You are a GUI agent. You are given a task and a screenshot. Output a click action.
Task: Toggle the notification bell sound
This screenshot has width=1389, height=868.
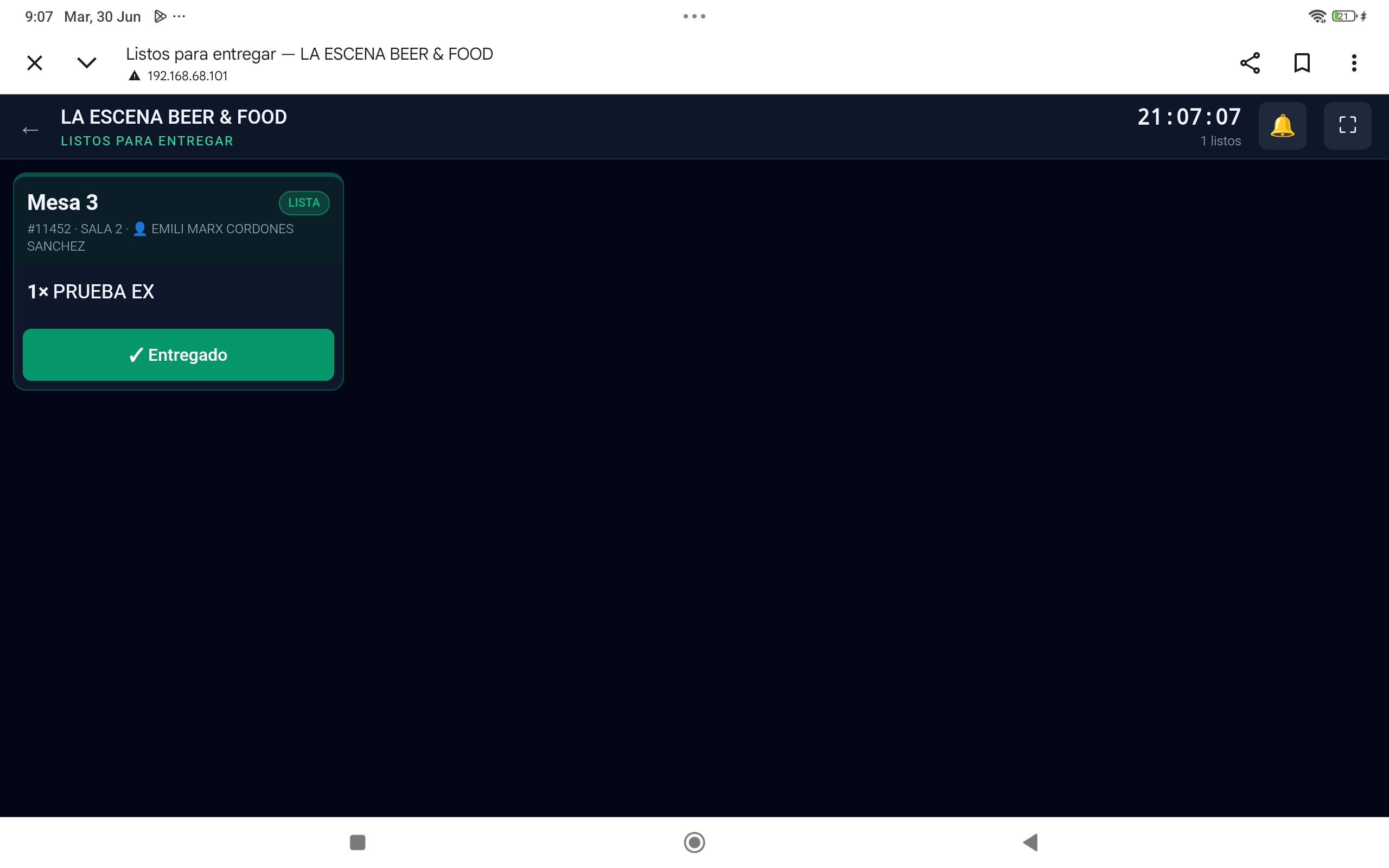click(x=1282, y=126)
